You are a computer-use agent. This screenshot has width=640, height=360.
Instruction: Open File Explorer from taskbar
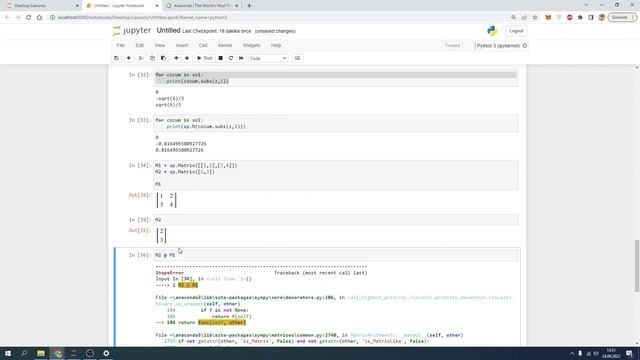click(41, 353)
